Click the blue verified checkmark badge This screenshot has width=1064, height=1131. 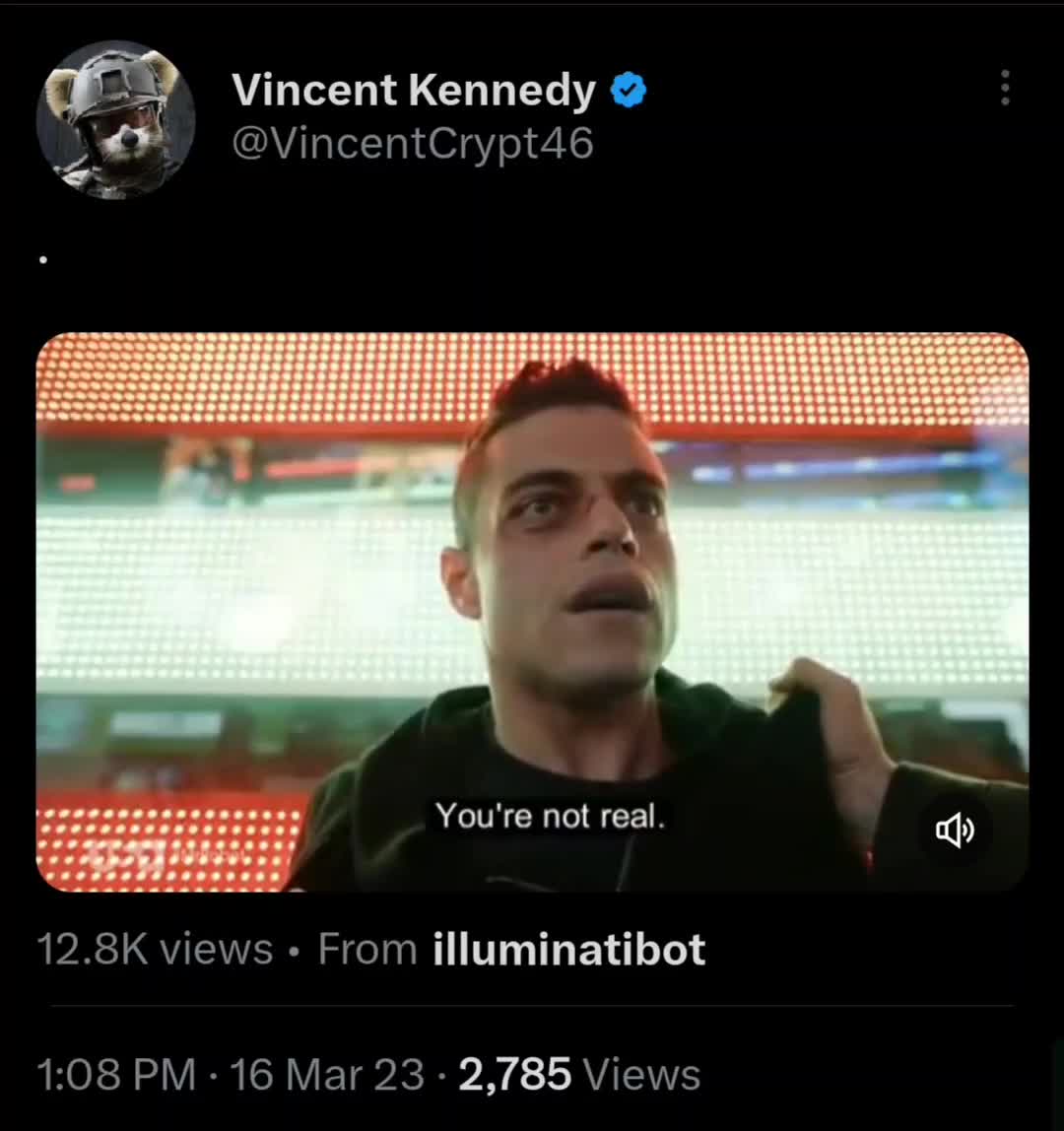click(629, 92)
